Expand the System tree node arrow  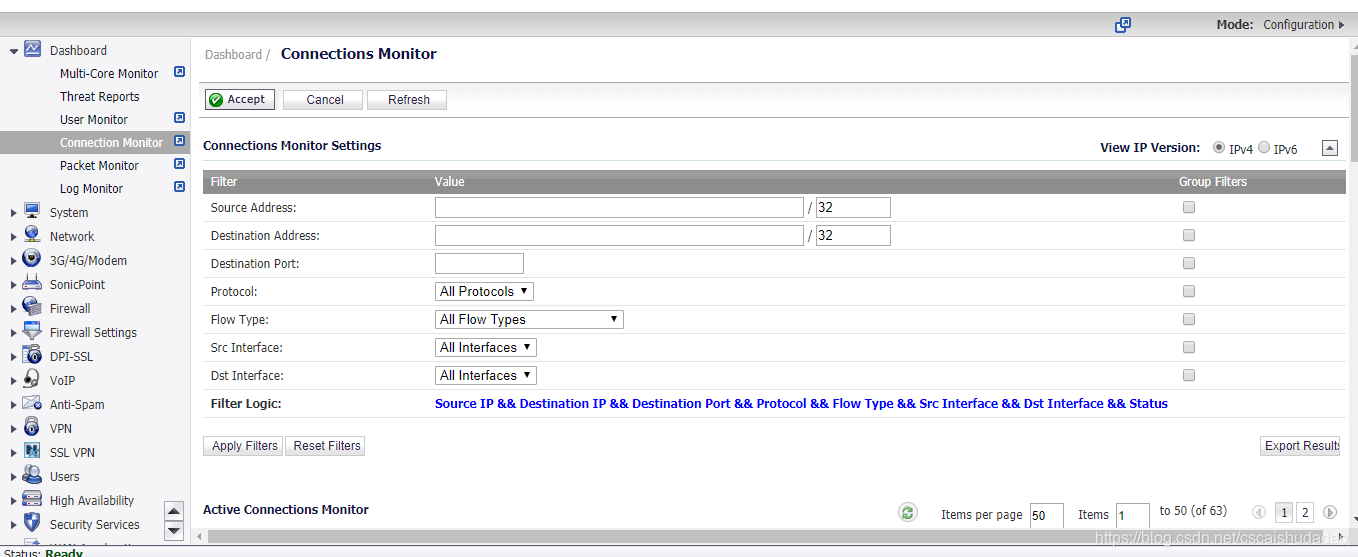[x=14, y=212]
